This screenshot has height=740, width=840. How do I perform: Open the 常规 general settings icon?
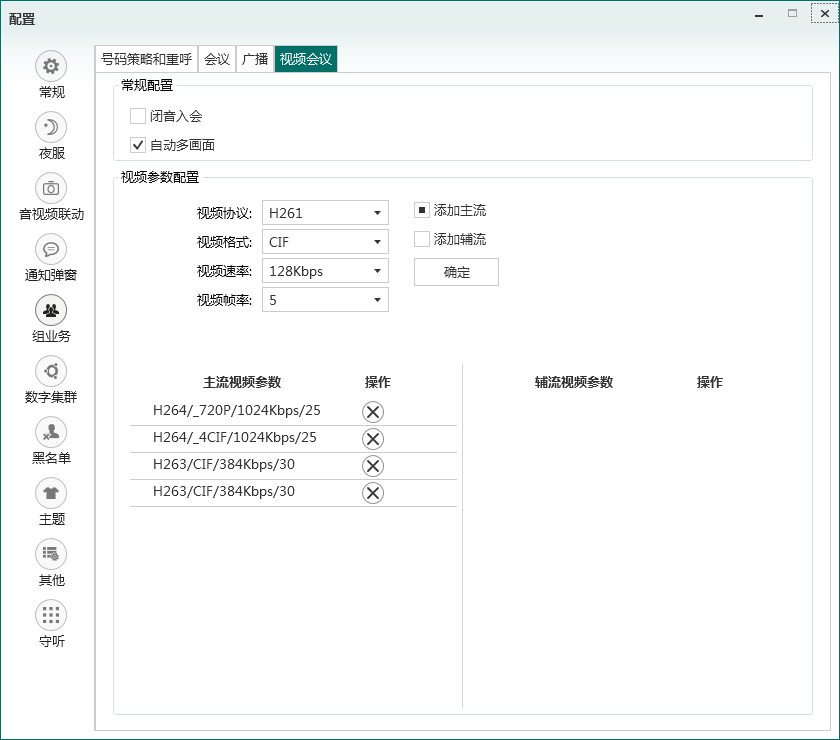[51, 67]
